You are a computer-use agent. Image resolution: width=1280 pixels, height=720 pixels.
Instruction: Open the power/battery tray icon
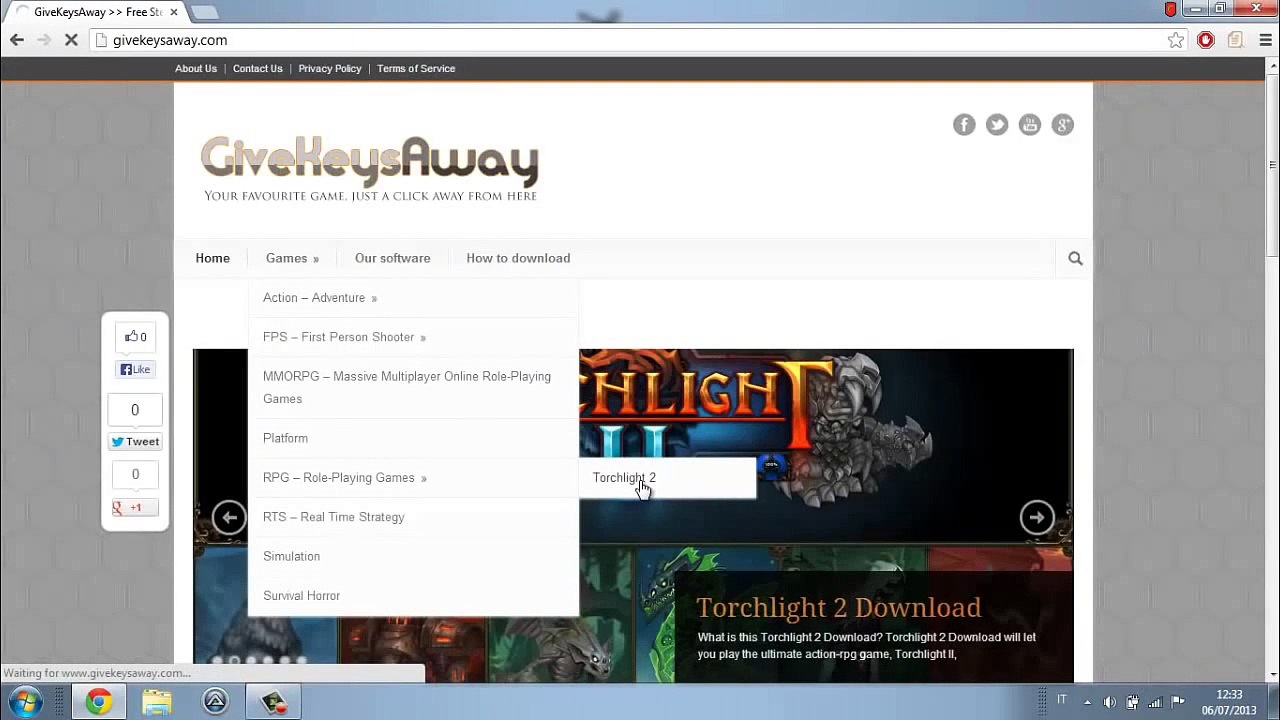click(1132, 701)
